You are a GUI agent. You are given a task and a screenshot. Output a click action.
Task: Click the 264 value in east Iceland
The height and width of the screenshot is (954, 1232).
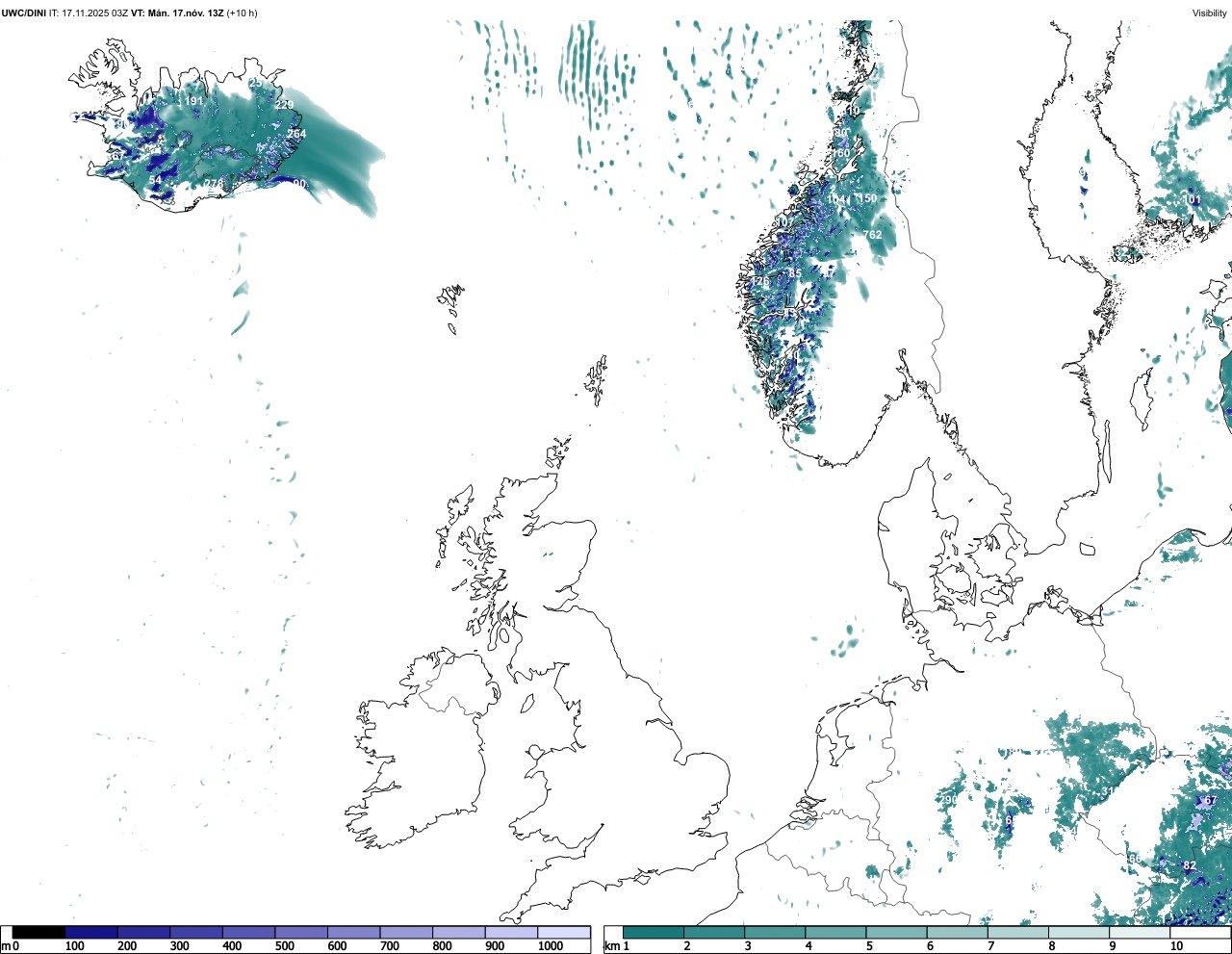pyautogui.click(x=296, y=134)
